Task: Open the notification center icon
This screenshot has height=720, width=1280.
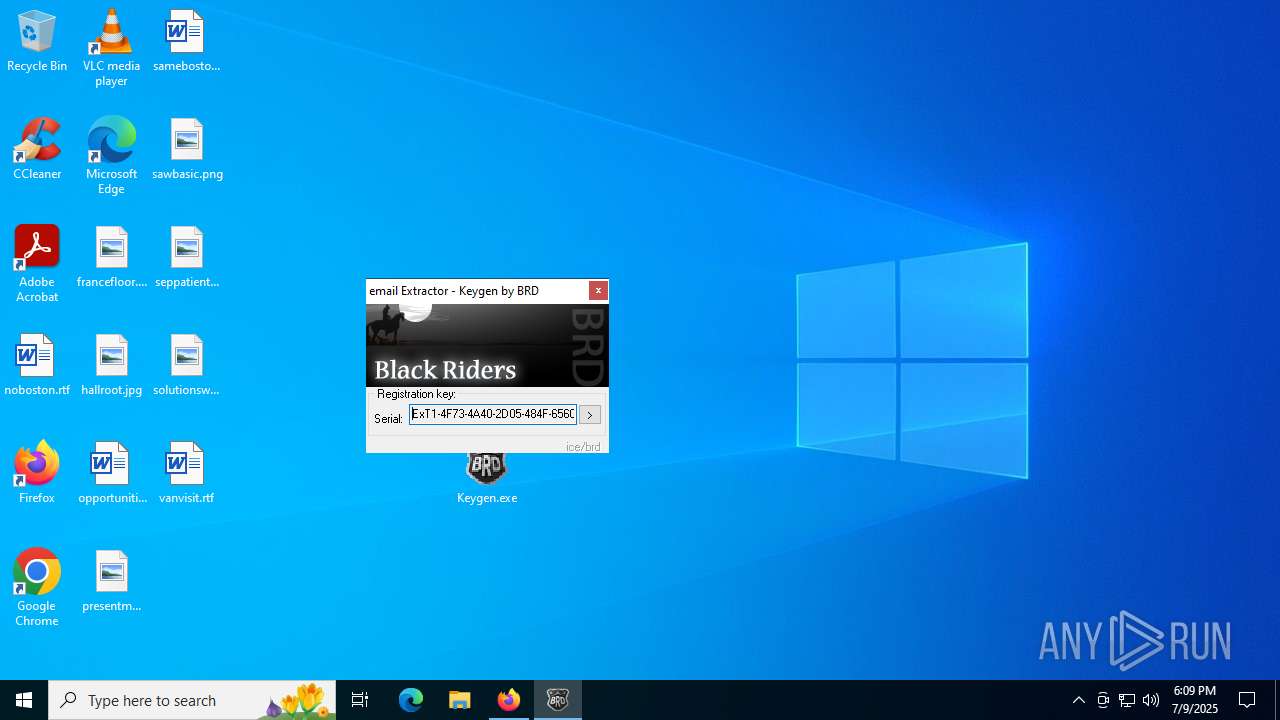Action: pyautogui.click(x=1248, y=700)
